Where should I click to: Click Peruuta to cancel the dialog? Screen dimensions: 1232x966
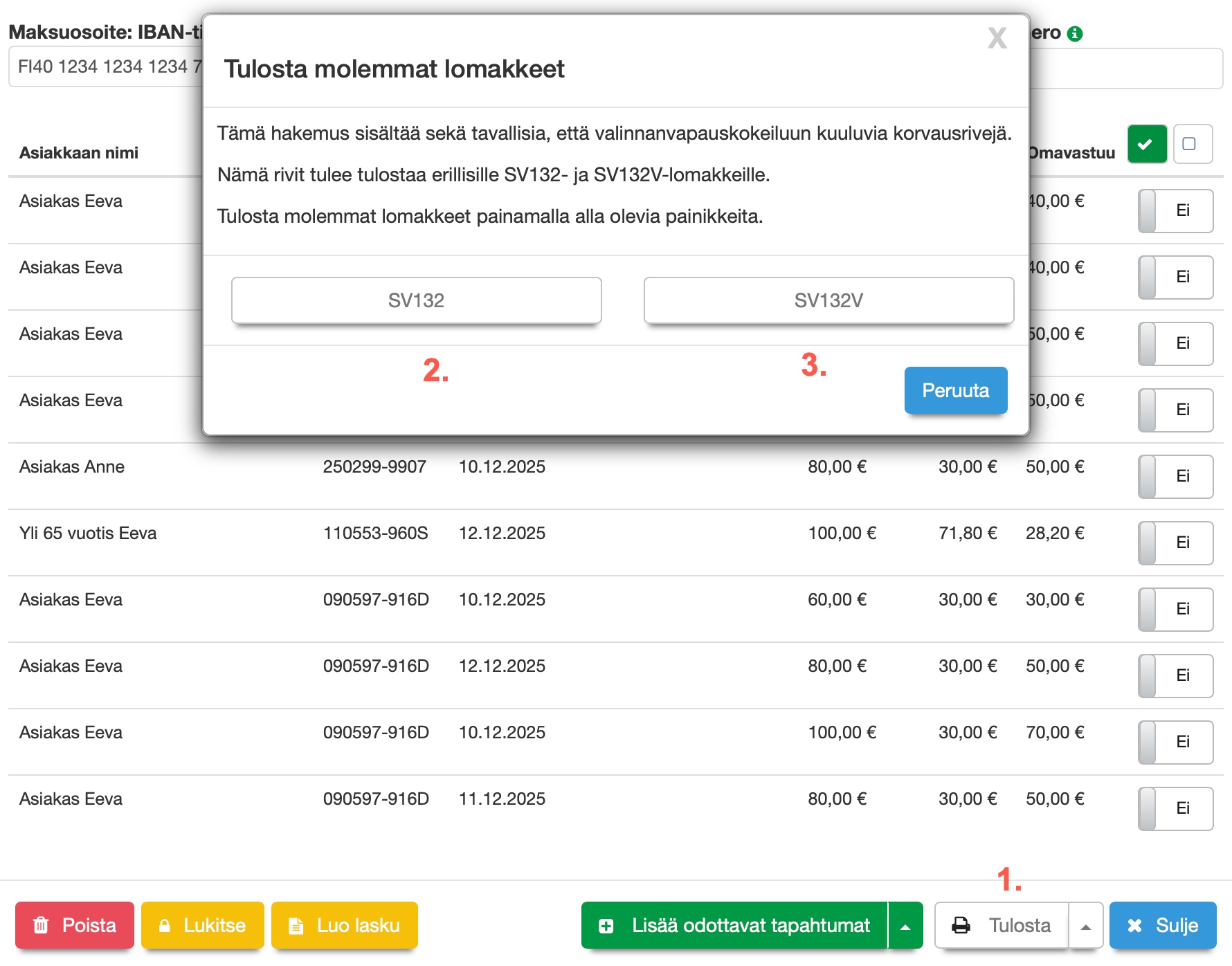(955, 390)
